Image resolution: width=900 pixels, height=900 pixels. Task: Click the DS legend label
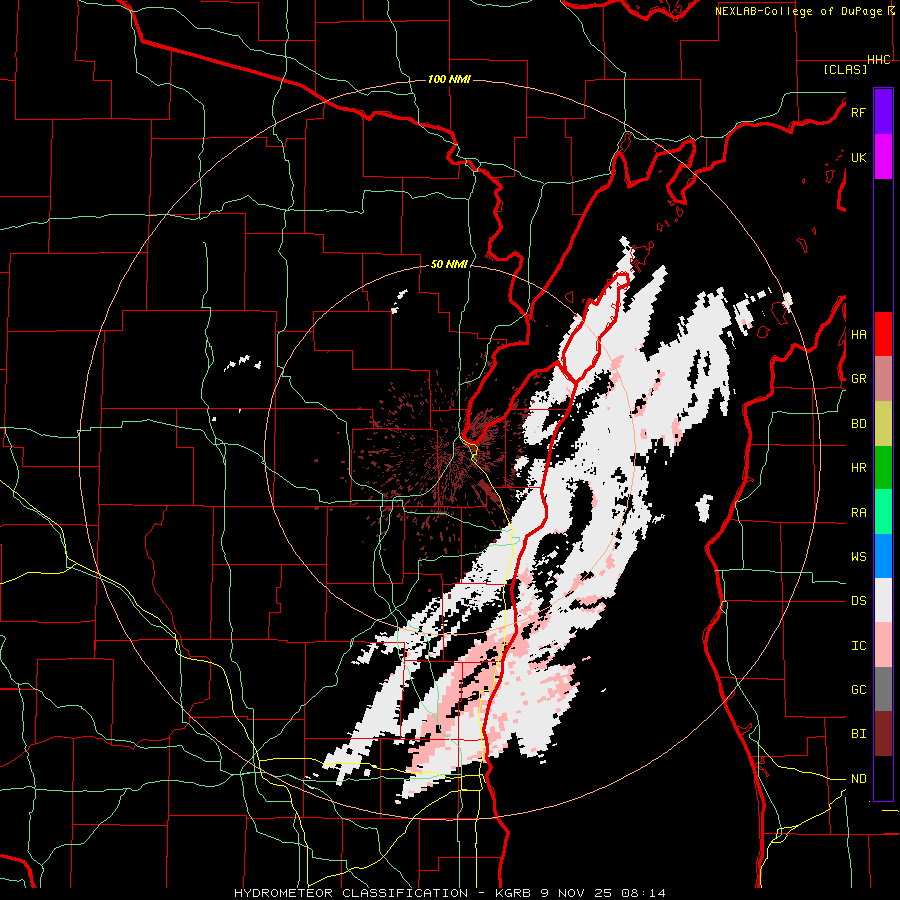858,601
